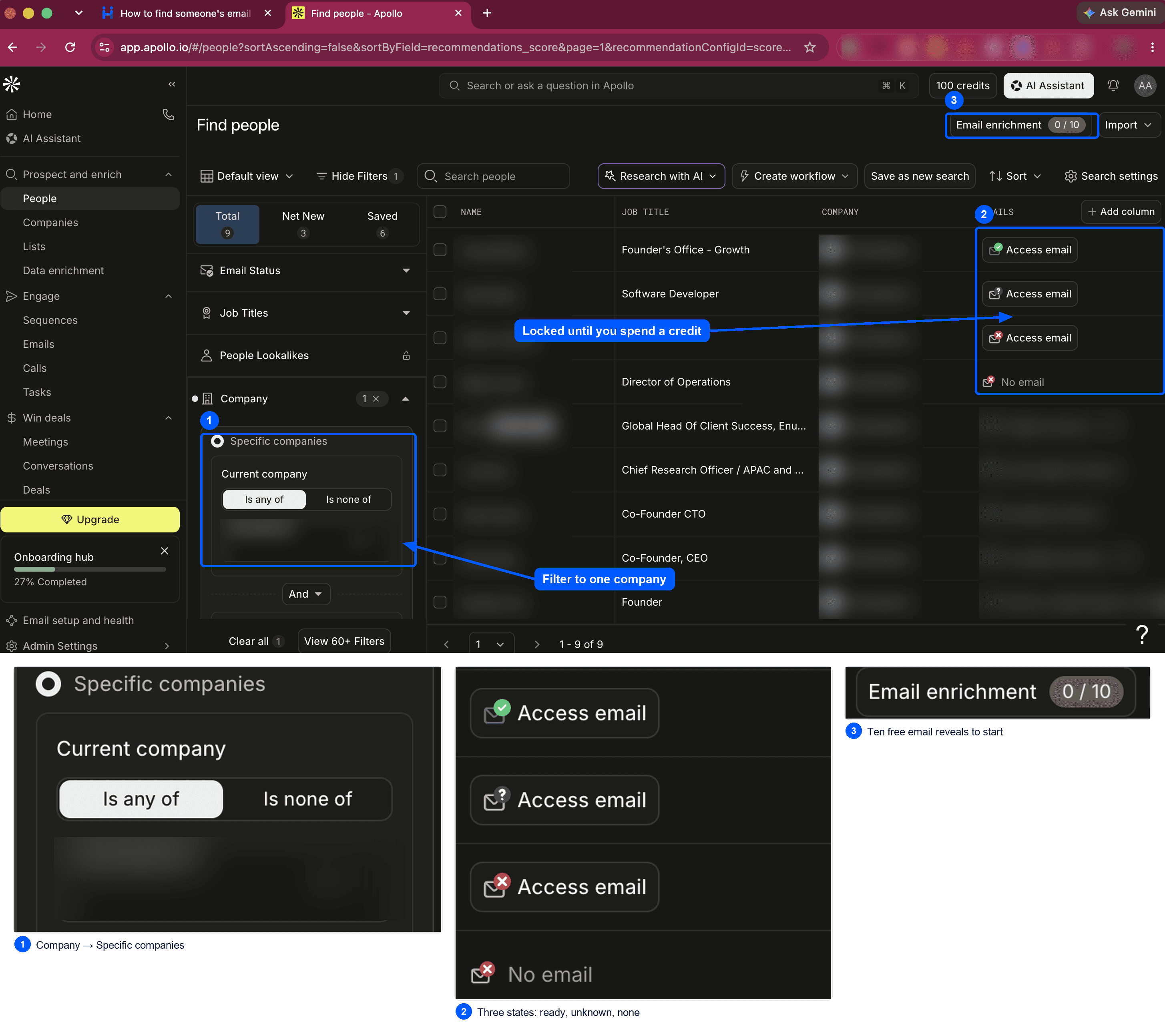Screen dimensions: 1165x1036
Task: Open the Create workflow dropdown
Action: click(795, 176)
